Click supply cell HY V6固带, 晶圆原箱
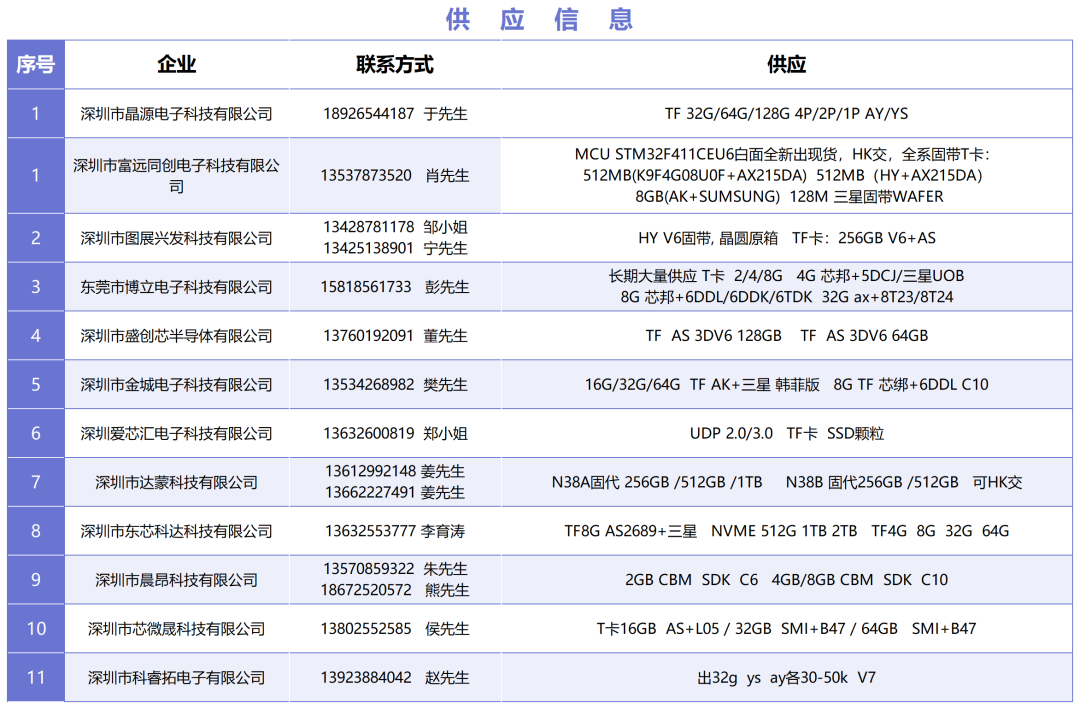Image resolution: width=1080 pixels, height=709 pixels. coord(787,238)
